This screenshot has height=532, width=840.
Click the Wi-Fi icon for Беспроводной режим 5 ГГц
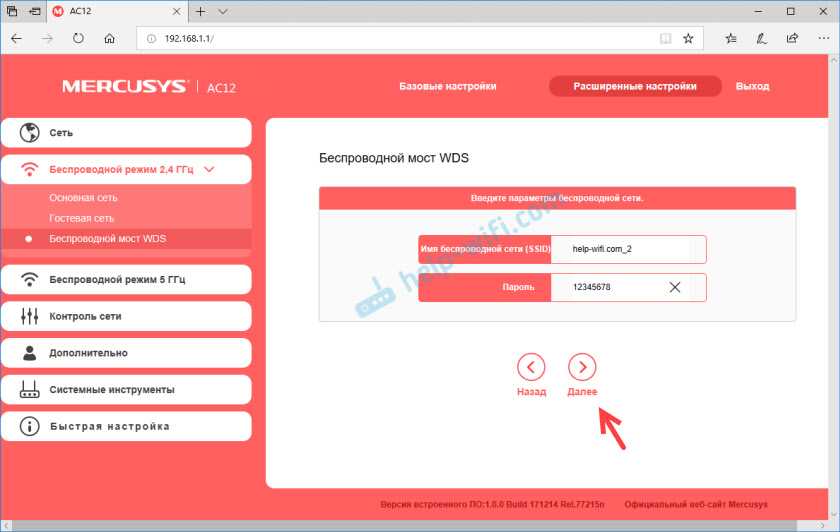pyautogui.click(x=30, y=279)
